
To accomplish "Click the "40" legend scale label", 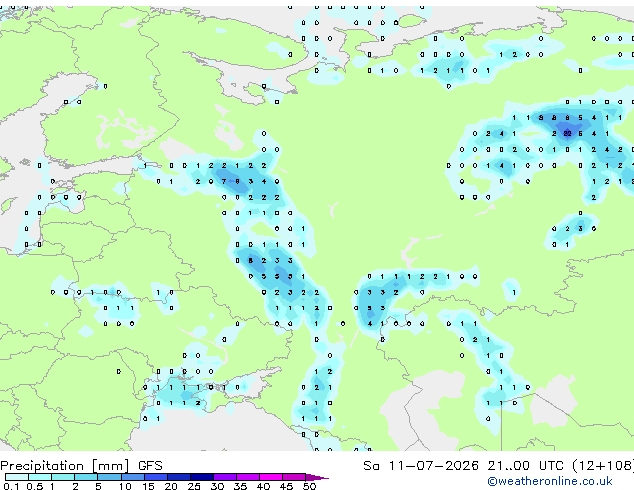I will [x=264, y=486].
